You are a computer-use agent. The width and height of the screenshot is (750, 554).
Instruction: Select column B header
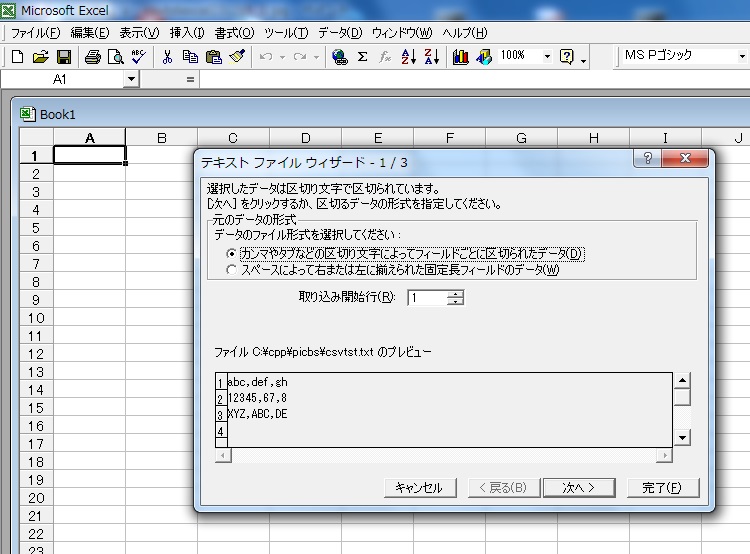click(162, 138)
